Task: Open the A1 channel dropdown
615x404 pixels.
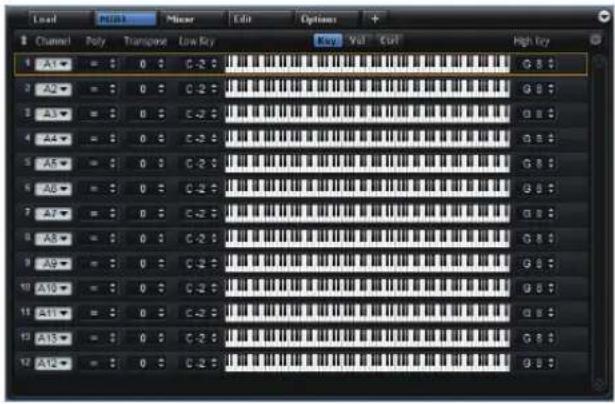Action: [53, 64]
